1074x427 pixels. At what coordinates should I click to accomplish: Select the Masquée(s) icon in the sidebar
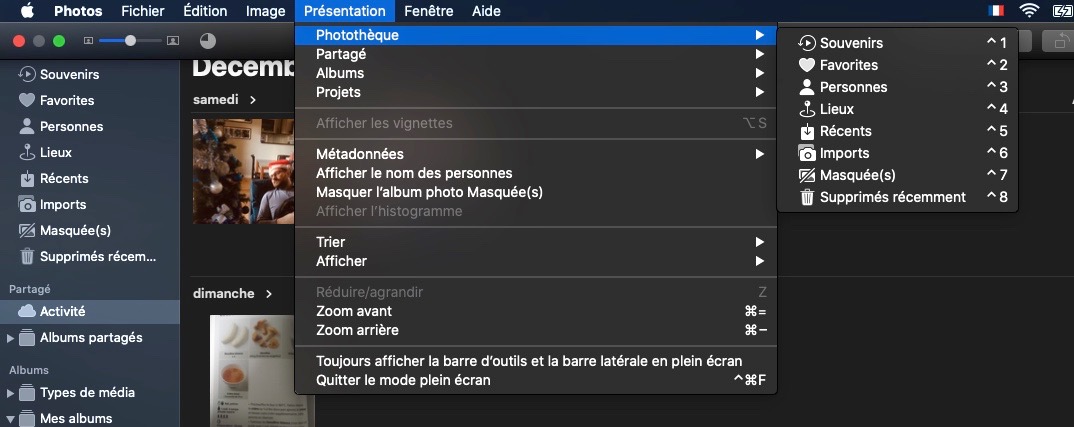(x=27, y=230)
